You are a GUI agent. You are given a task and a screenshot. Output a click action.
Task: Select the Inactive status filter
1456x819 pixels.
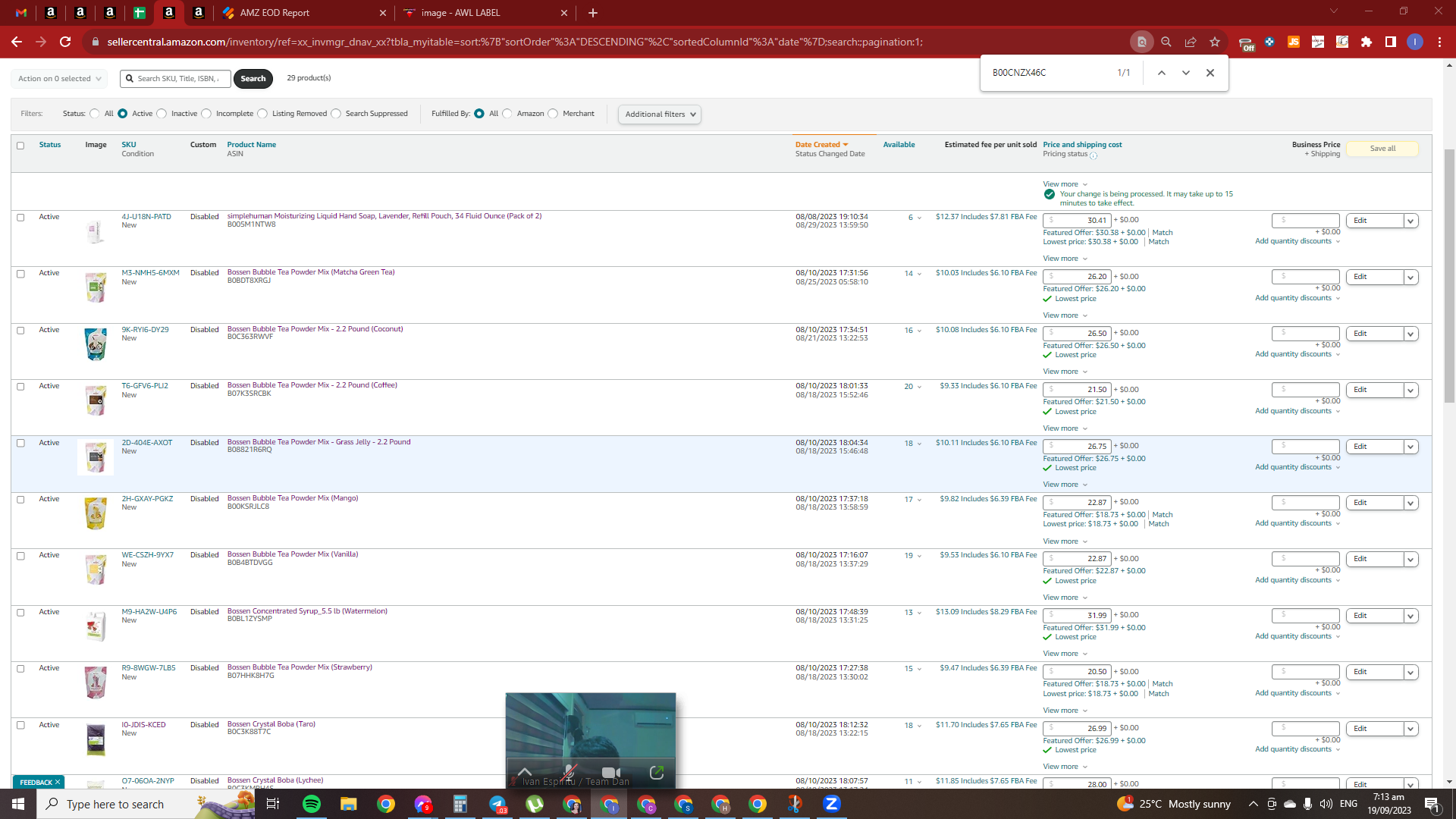tap(162, 114)
